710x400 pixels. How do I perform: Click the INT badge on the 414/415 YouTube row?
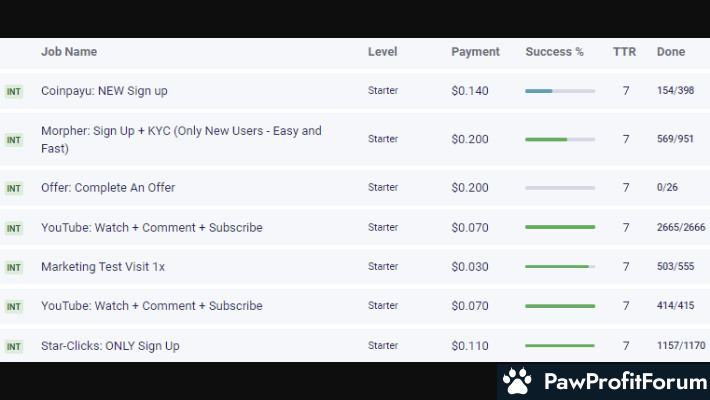[14, 307]
